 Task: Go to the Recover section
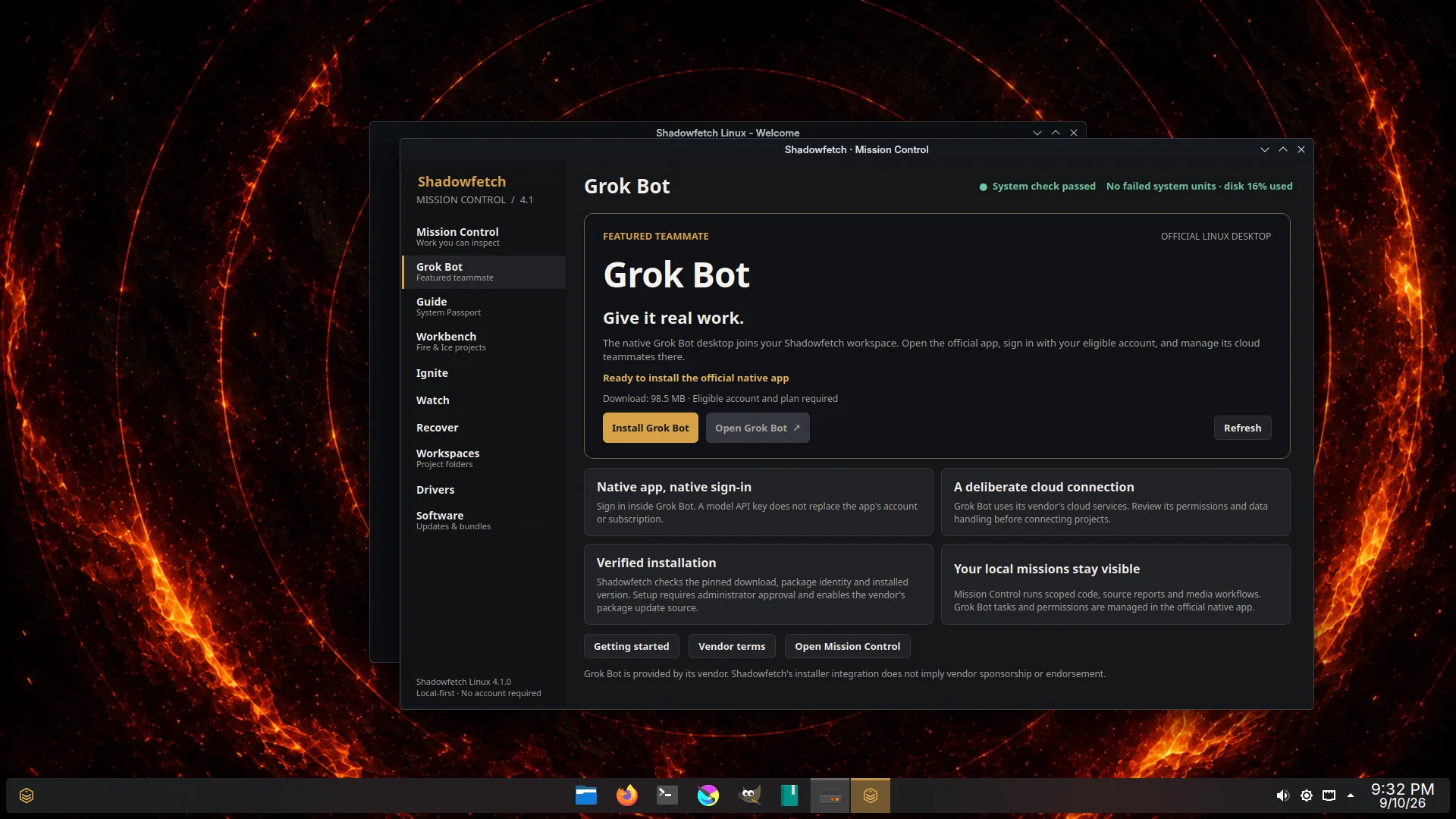point(484,428)
